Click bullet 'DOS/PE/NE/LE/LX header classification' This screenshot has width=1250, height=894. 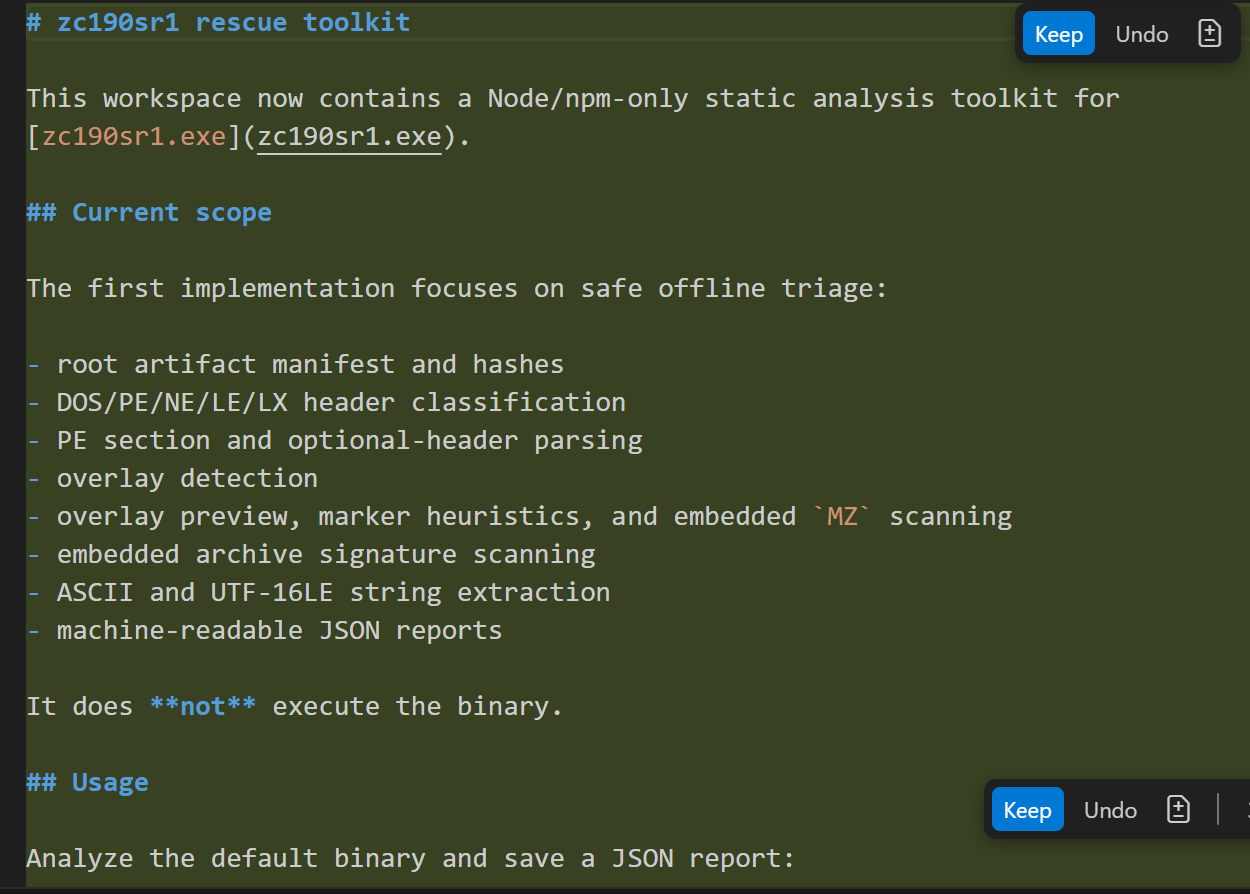click(341, 403)
